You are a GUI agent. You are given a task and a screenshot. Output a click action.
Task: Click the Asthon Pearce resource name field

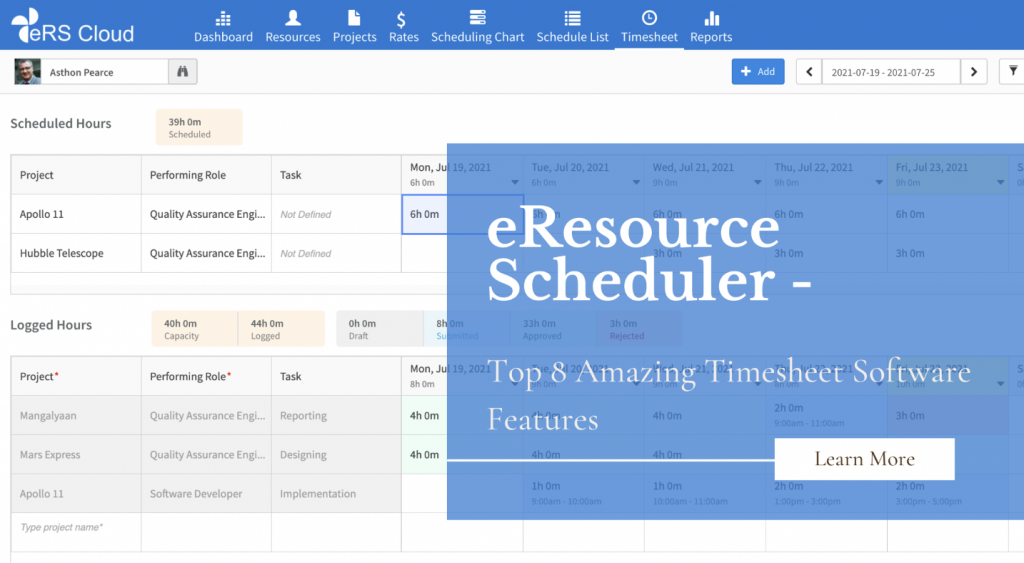(104, 72)
